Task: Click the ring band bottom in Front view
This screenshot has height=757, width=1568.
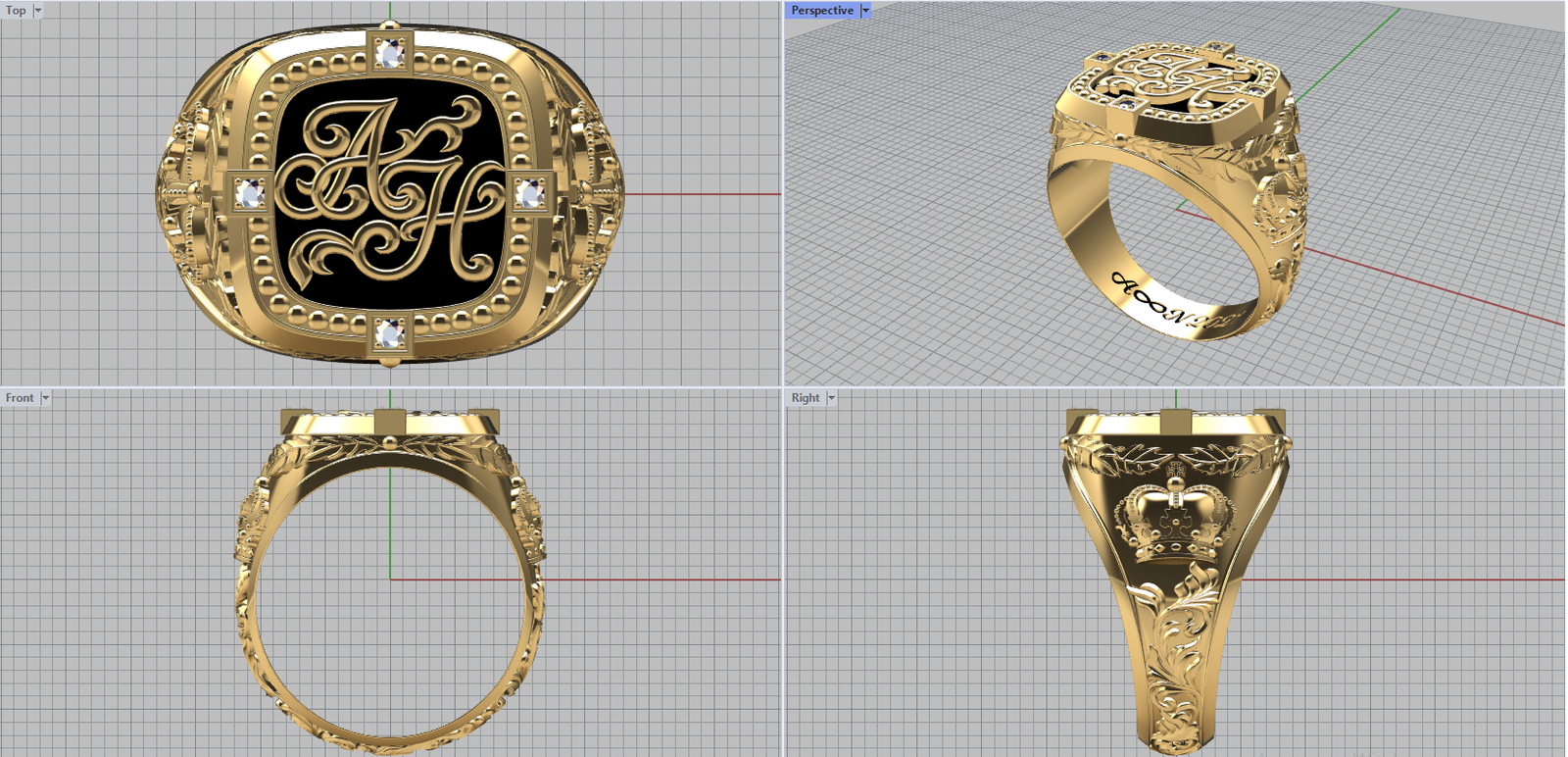Action: 390,744
